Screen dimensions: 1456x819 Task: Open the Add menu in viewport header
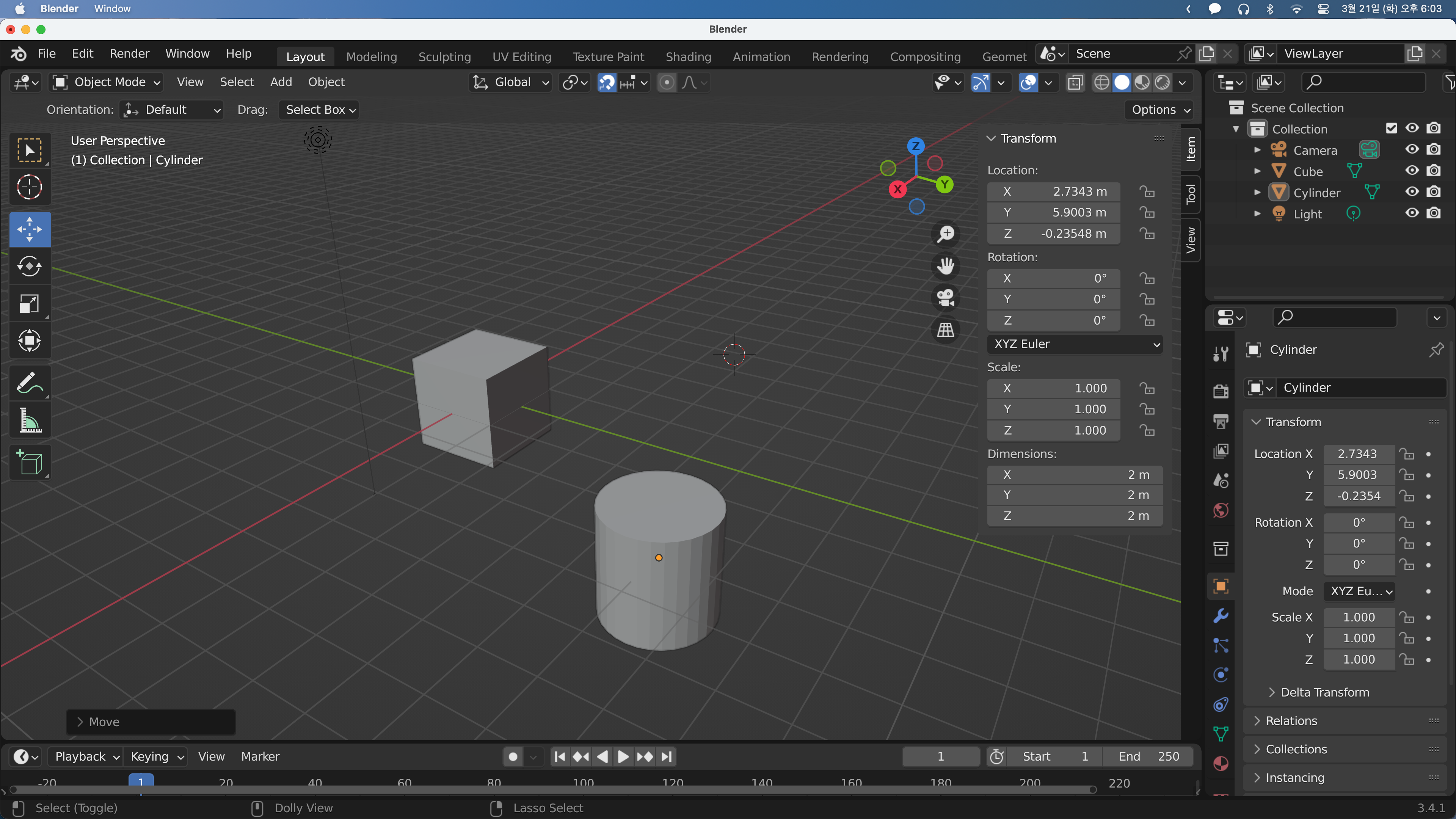click(x=281, y=83)
